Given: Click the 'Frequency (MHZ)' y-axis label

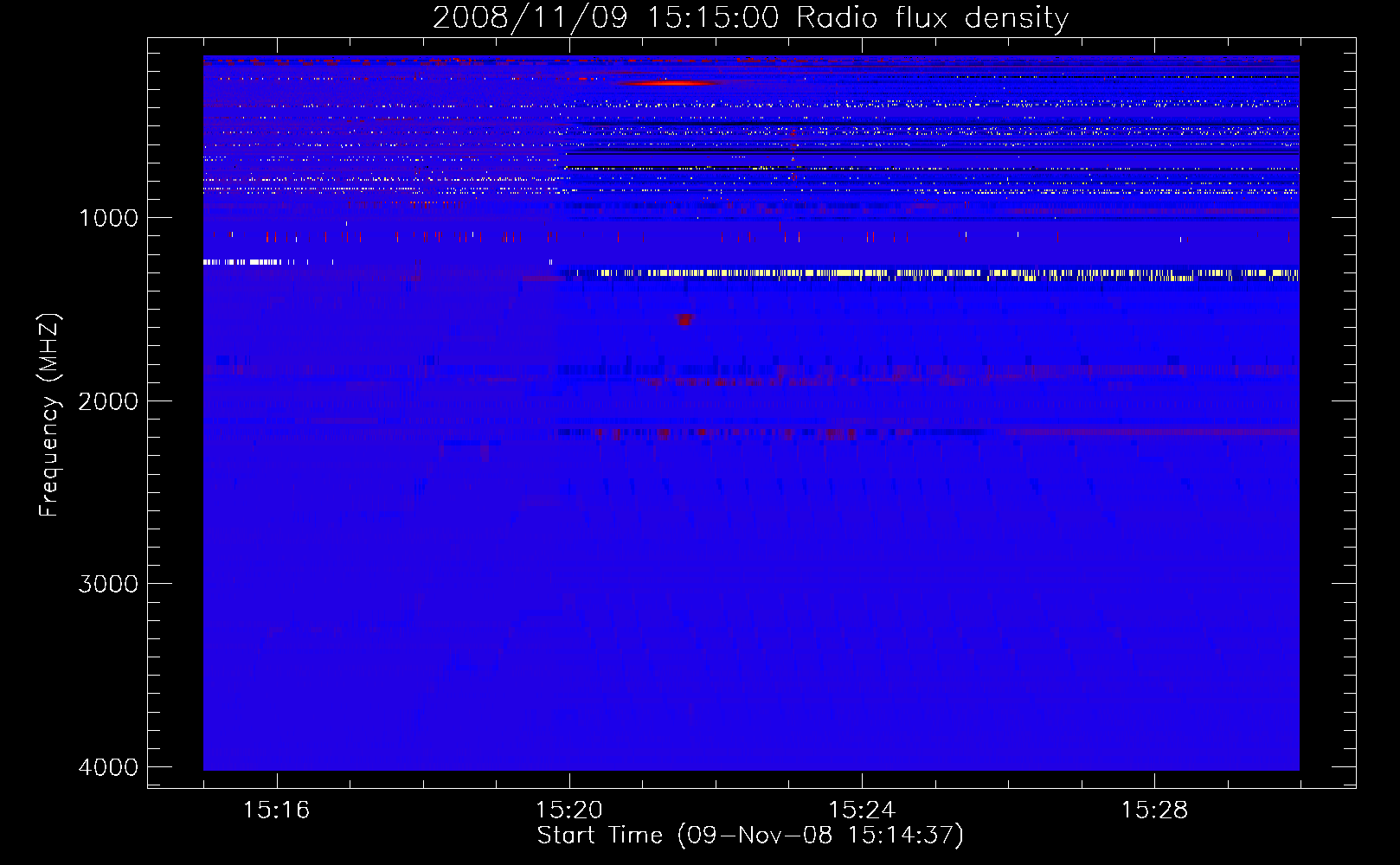Looking at the screenshot, I should 50,415.
